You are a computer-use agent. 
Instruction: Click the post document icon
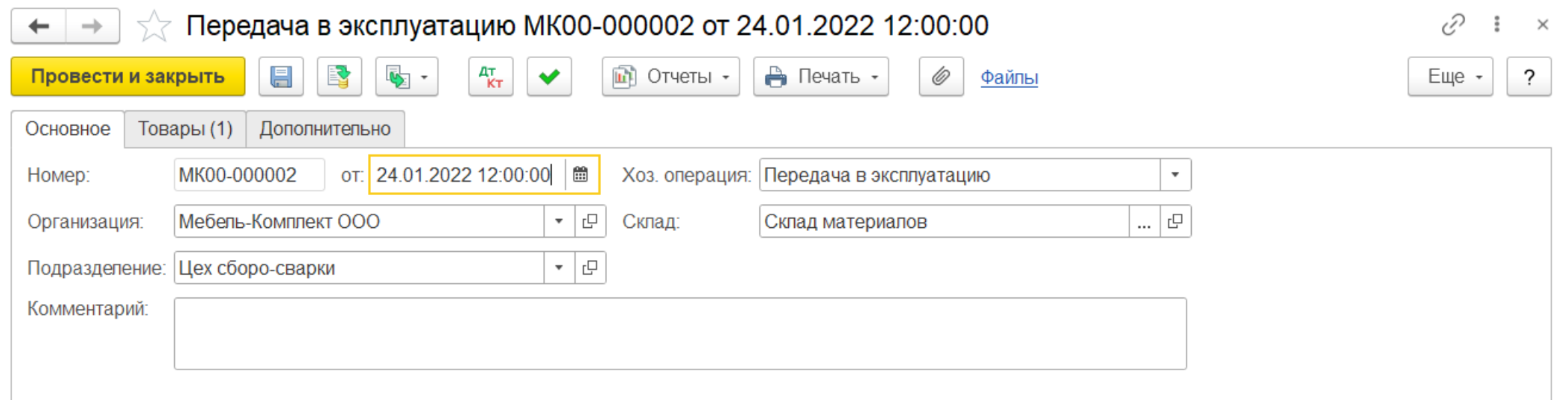point(339,77)
